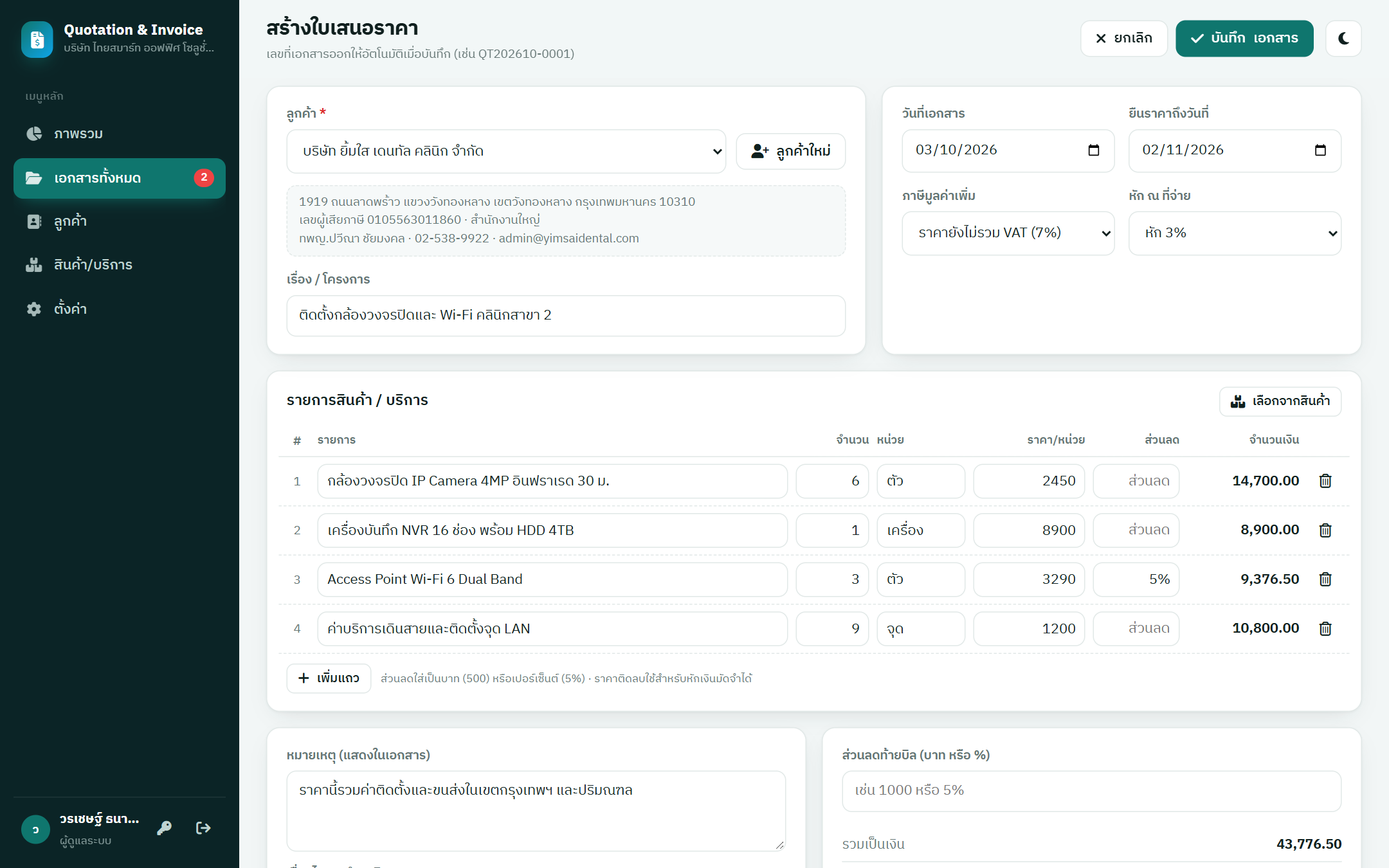Delete the Access Point Wi-Fi 6 row

1325,579
